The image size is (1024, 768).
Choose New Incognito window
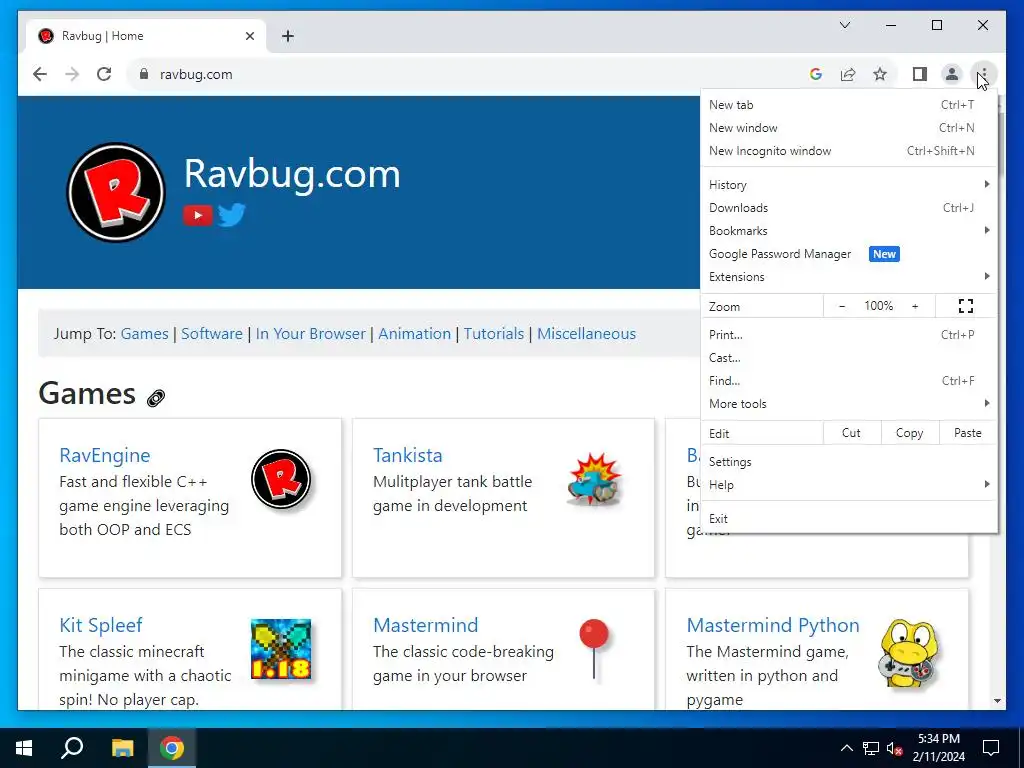pyautogui.click(x=848, y=150)
